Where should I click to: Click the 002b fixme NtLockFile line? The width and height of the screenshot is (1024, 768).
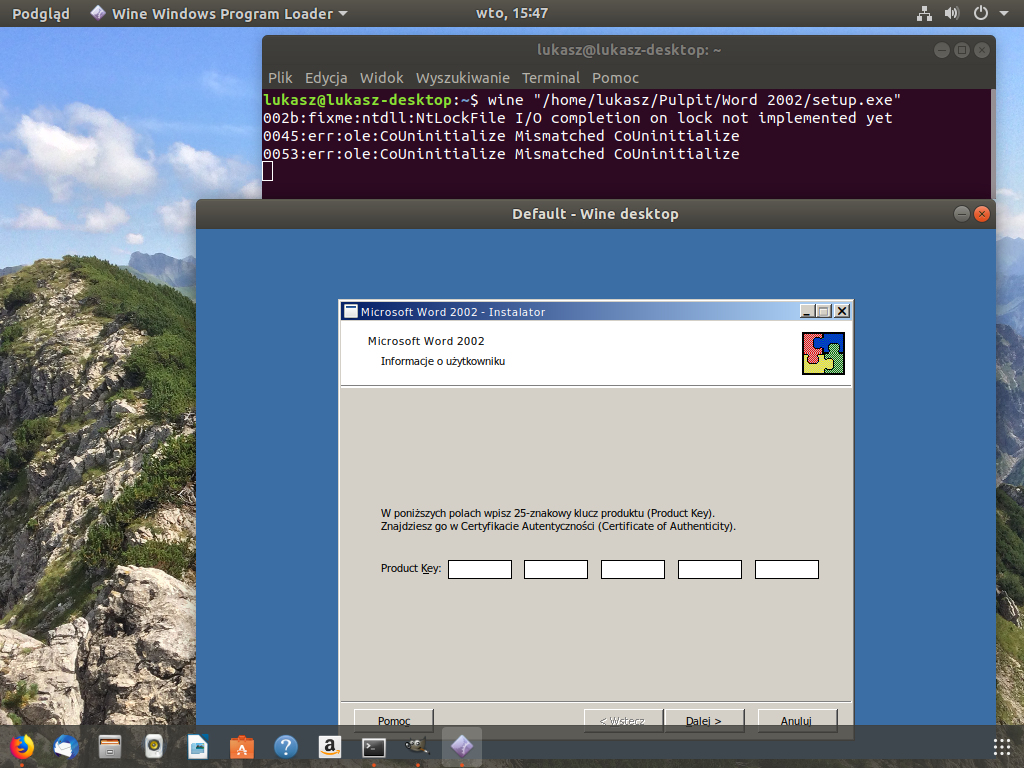(577, 118)
